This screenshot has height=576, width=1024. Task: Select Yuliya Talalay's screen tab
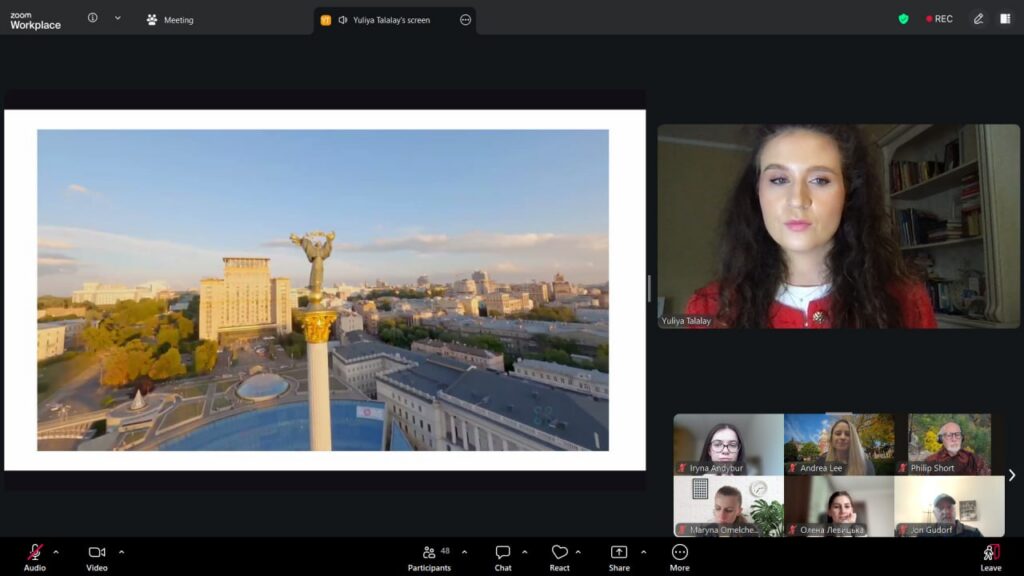[x=388, y=20]
